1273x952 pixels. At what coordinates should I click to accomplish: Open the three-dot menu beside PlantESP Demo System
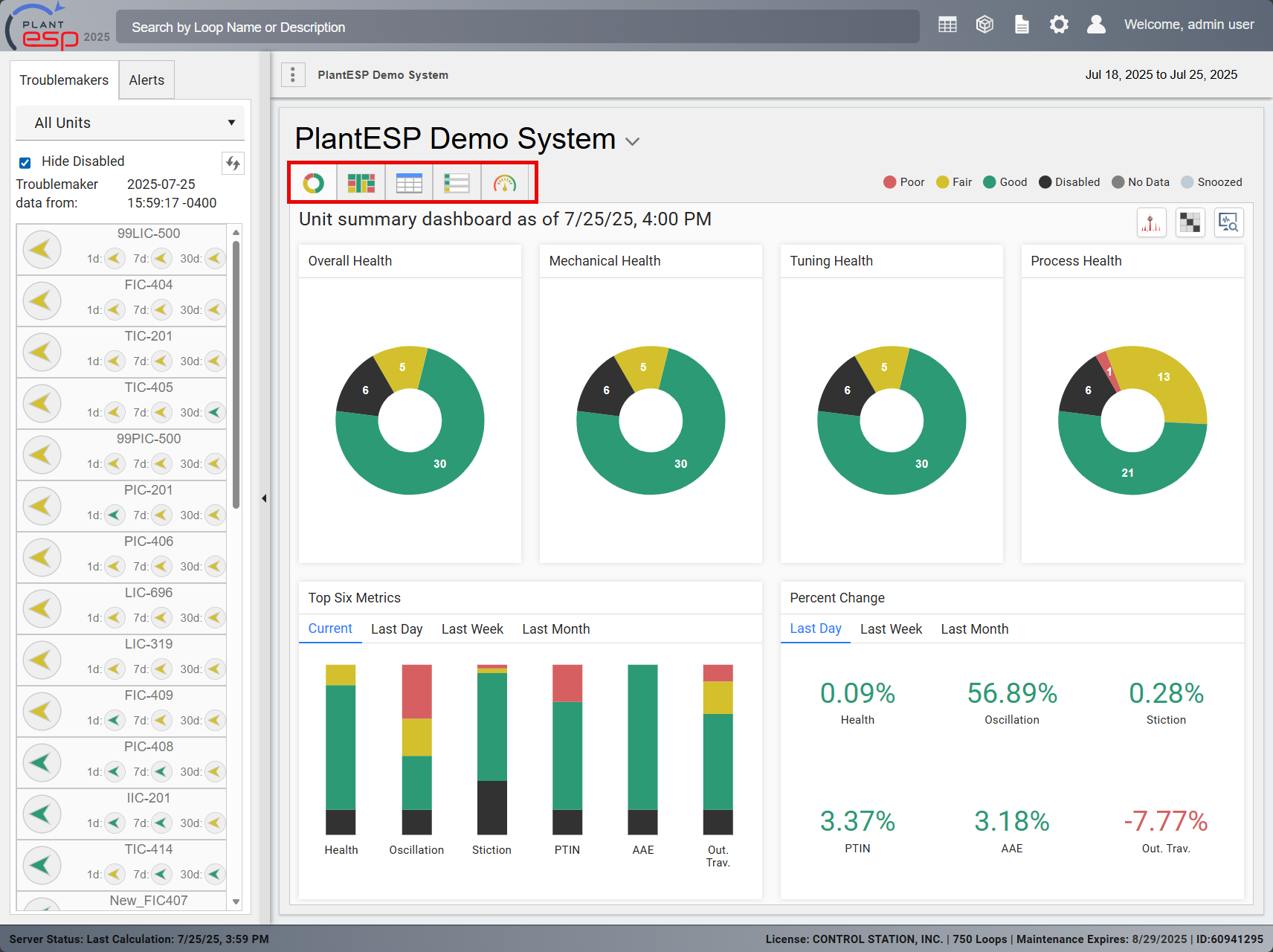tap(293, 74)
